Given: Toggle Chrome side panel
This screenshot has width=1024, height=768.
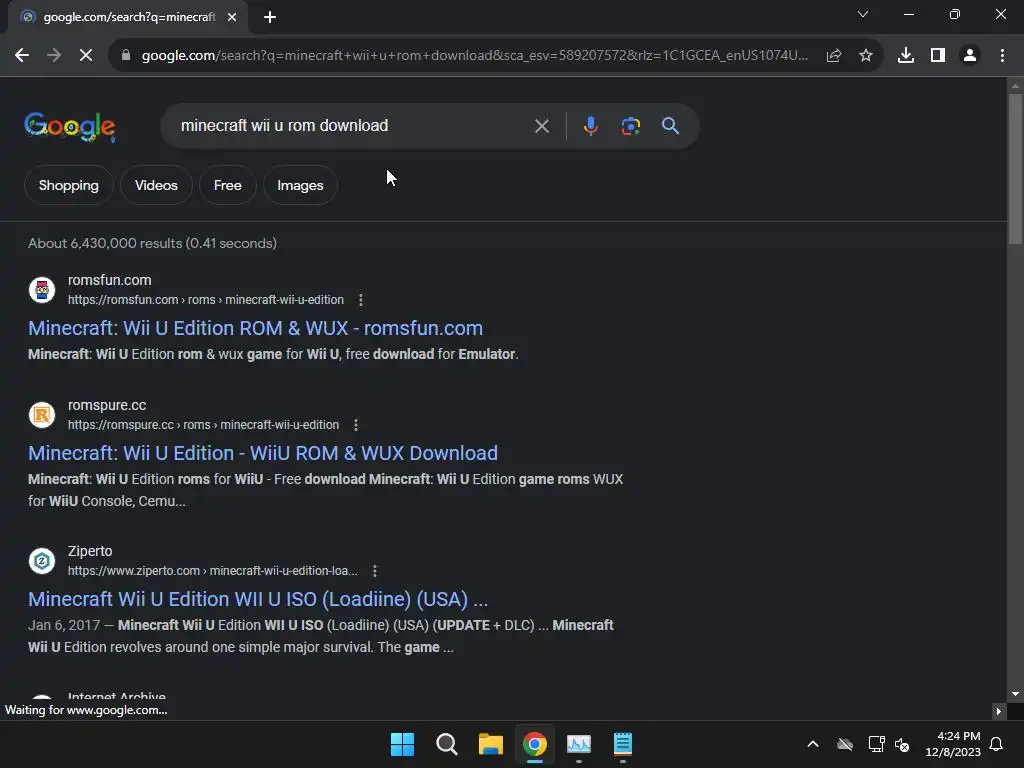Looking at the screenshot, I should (938, 56).
